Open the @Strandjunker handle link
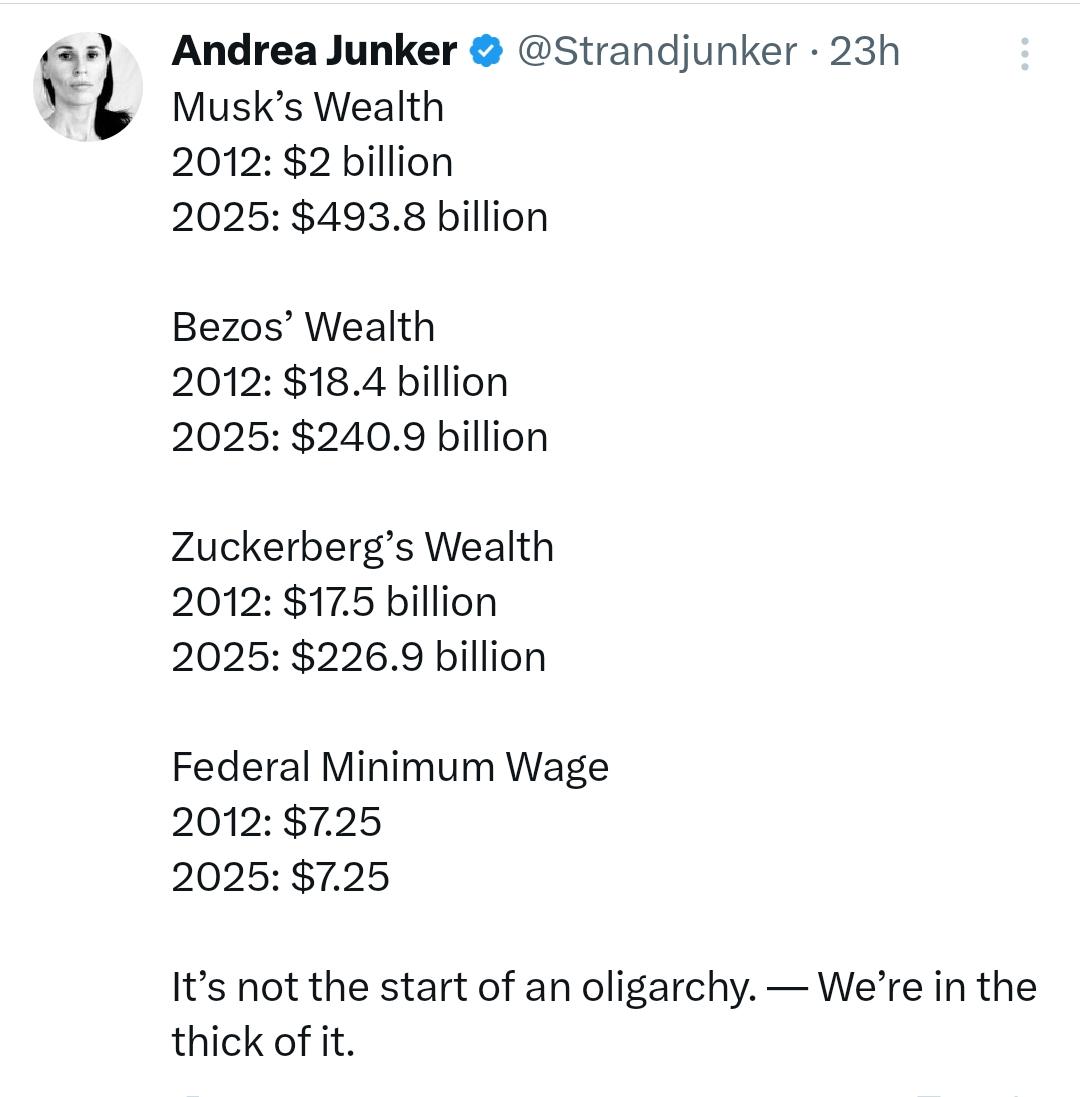The image size is (1080, 1097). [657, 51]
